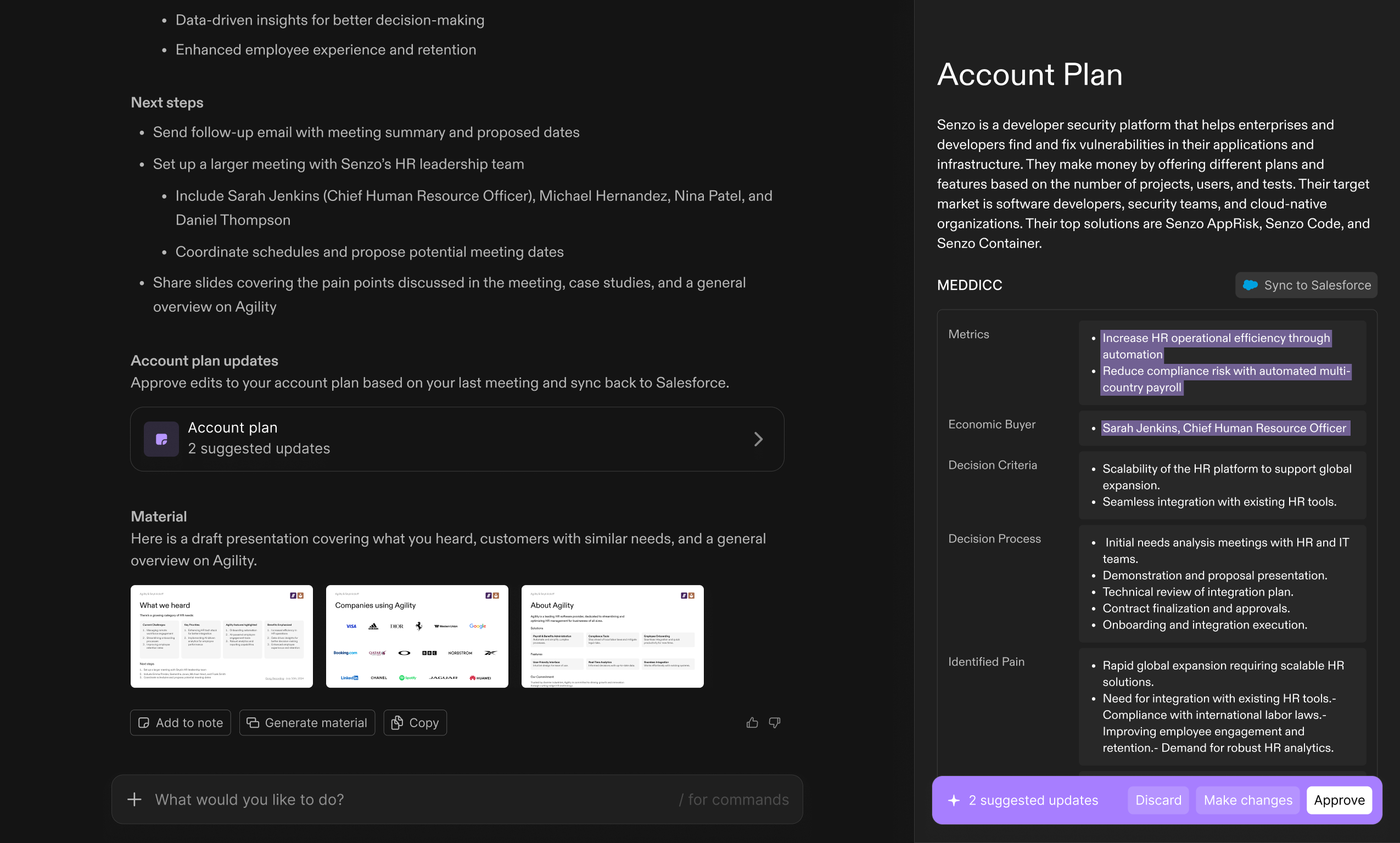Screen dimensions: 1400x843
Task: Click the Decision Criteria row label
Action: pyautogui.click(x=993, y=465)
